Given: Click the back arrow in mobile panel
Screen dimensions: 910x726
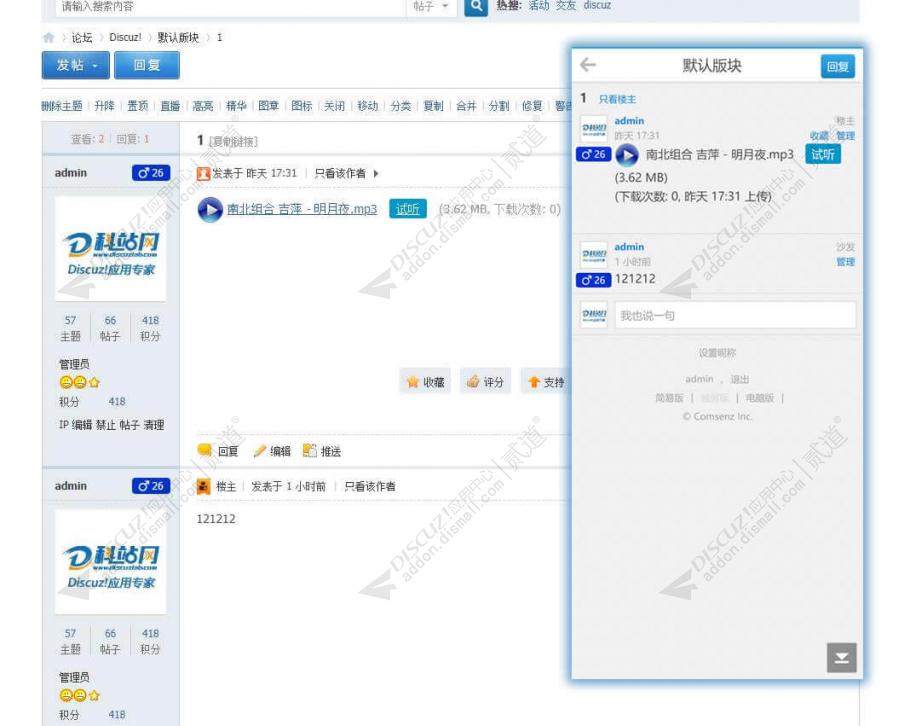Looking at the screenshot, I should coord(588,65).
